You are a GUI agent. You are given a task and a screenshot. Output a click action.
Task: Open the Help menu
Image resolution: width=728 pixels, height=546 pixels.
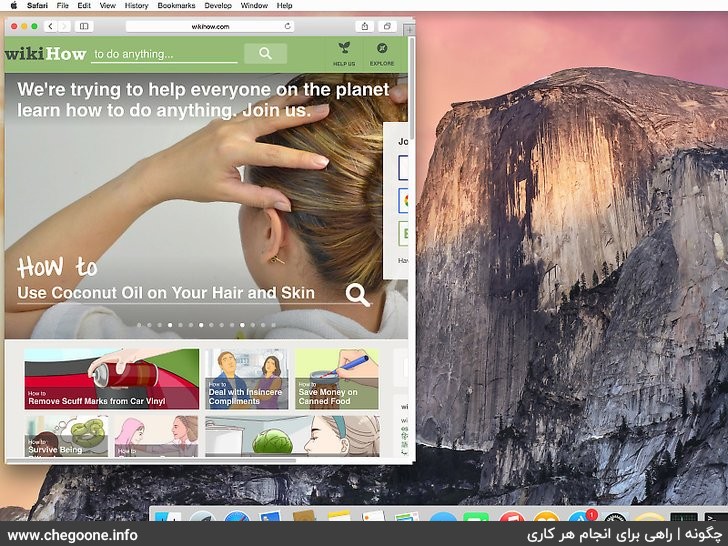click(x=284, y=6)
